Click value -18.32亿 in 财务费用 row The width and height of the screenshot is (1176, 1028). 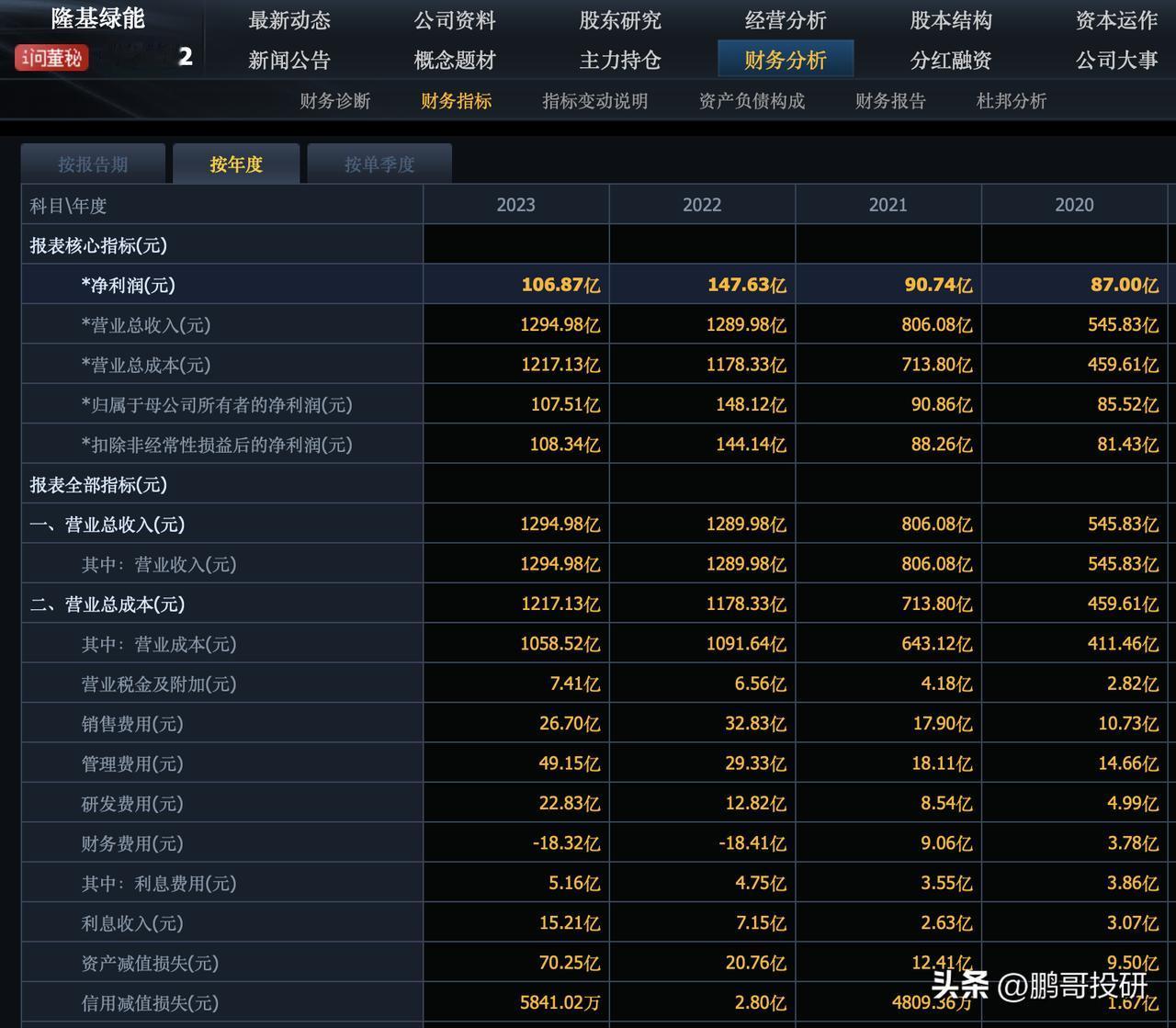point(567,843)
